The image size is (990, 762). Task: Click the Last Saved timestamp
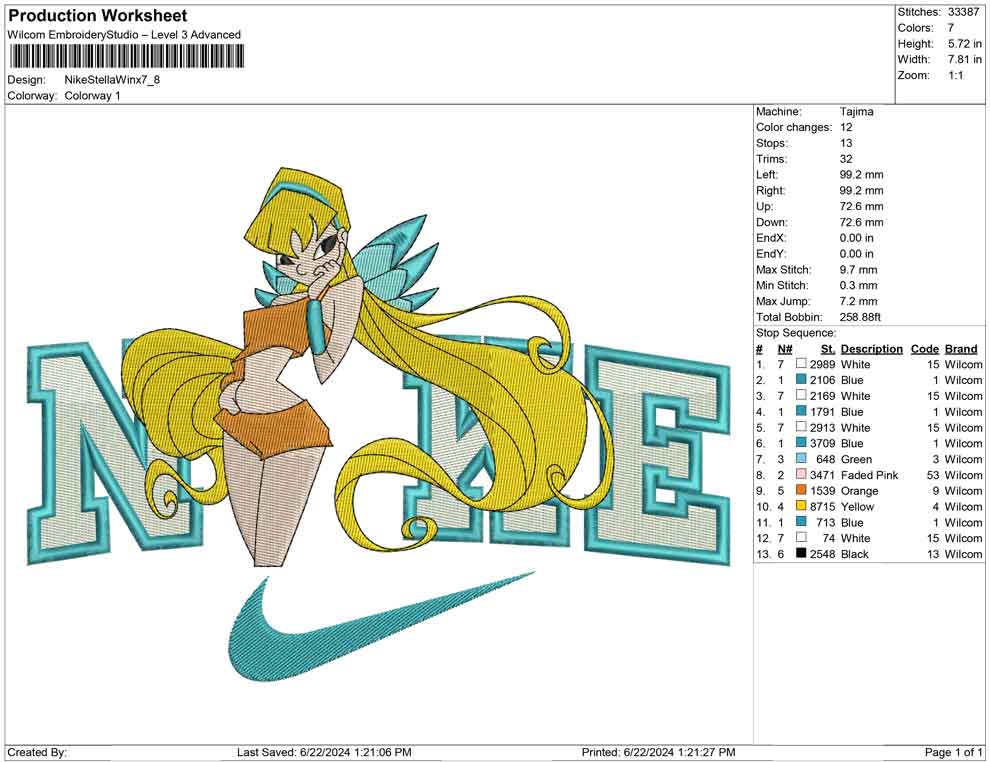click(x=324, y=752)
